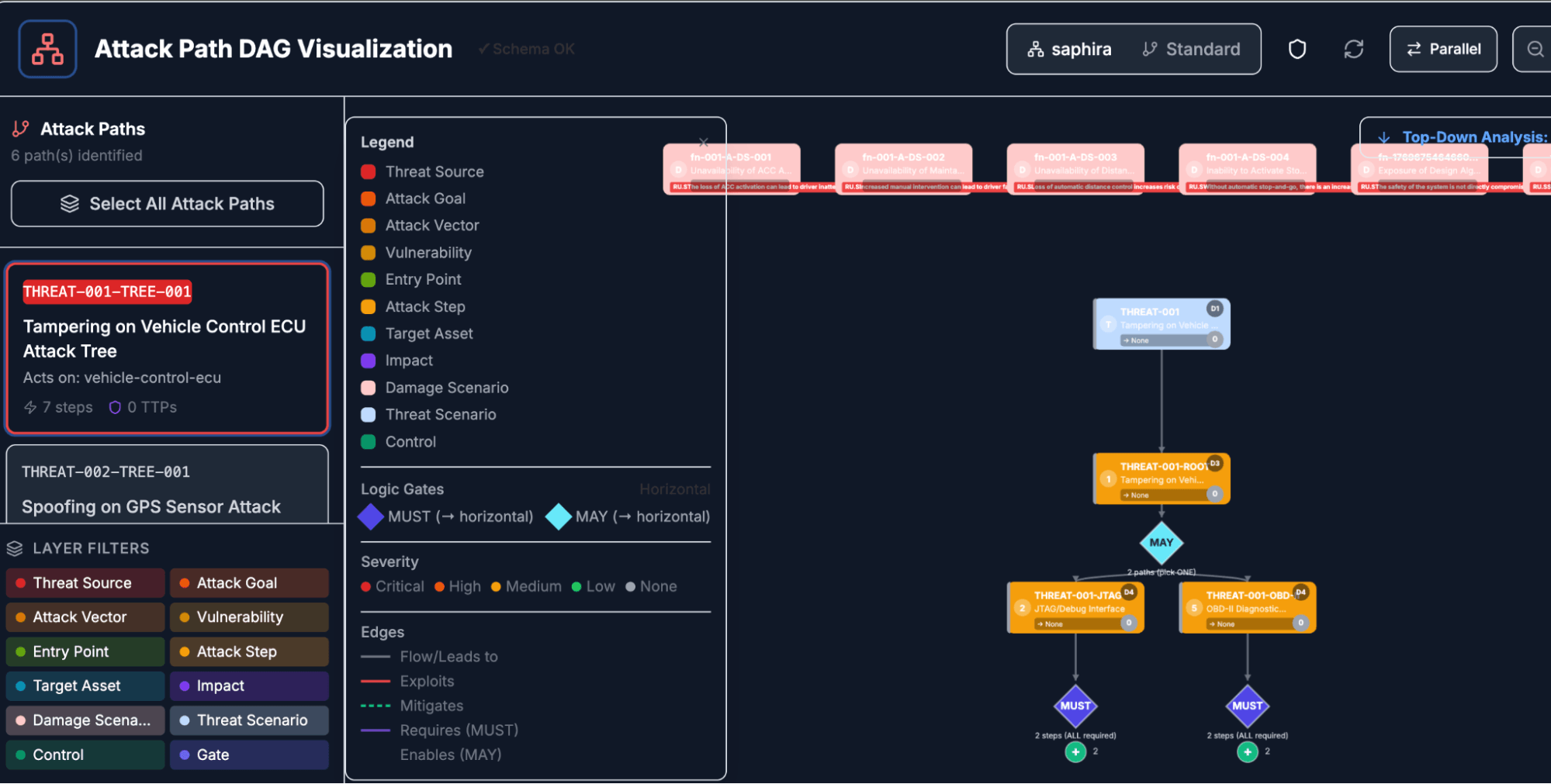Click the red Threat Source legend swatch

click(369, 172)
